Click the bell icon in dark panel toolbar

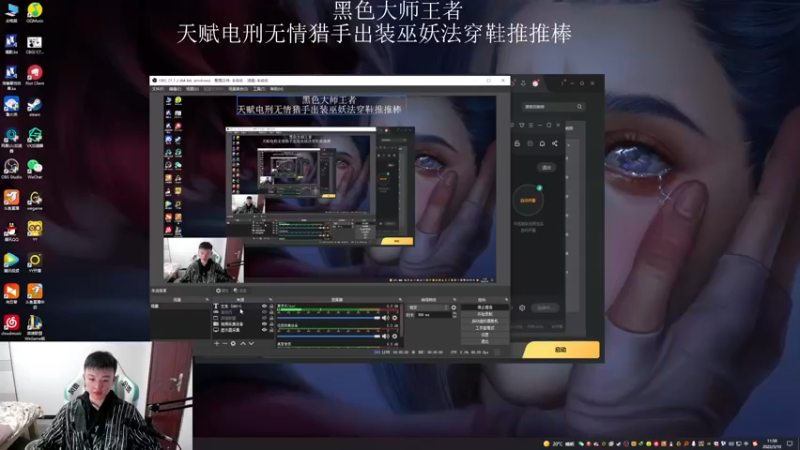542,143
